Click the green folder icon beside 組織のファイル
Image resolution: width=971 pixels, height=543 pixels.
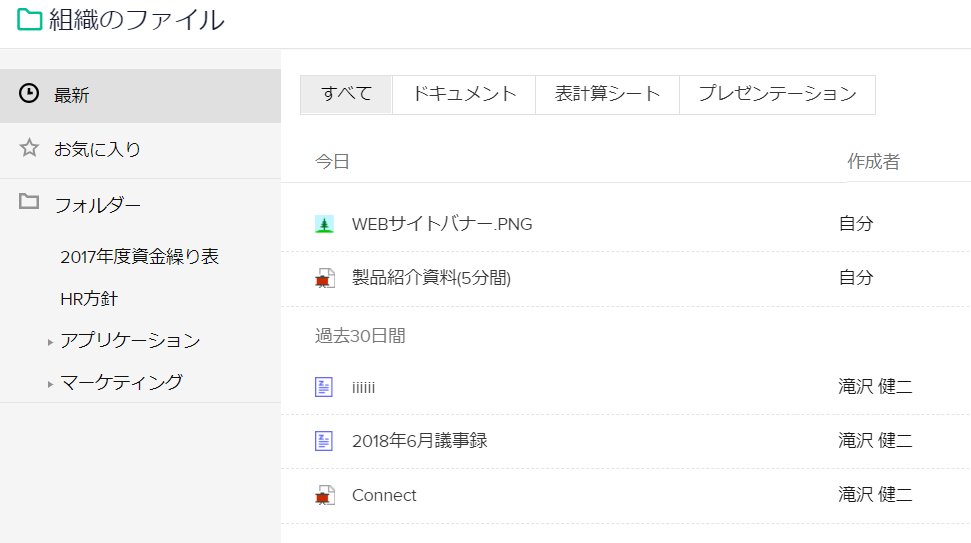tap(29, 20)
